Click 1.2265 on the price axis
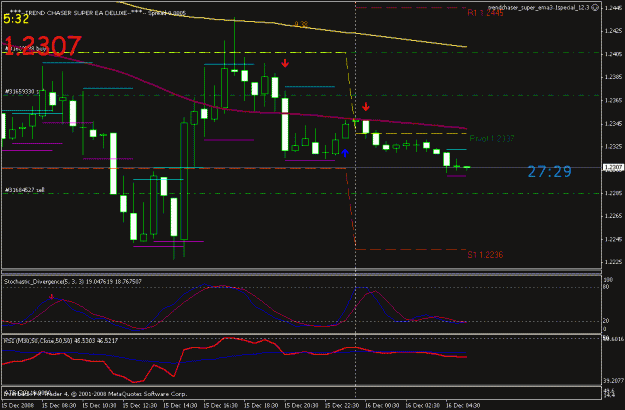 [x=613, y=216]
